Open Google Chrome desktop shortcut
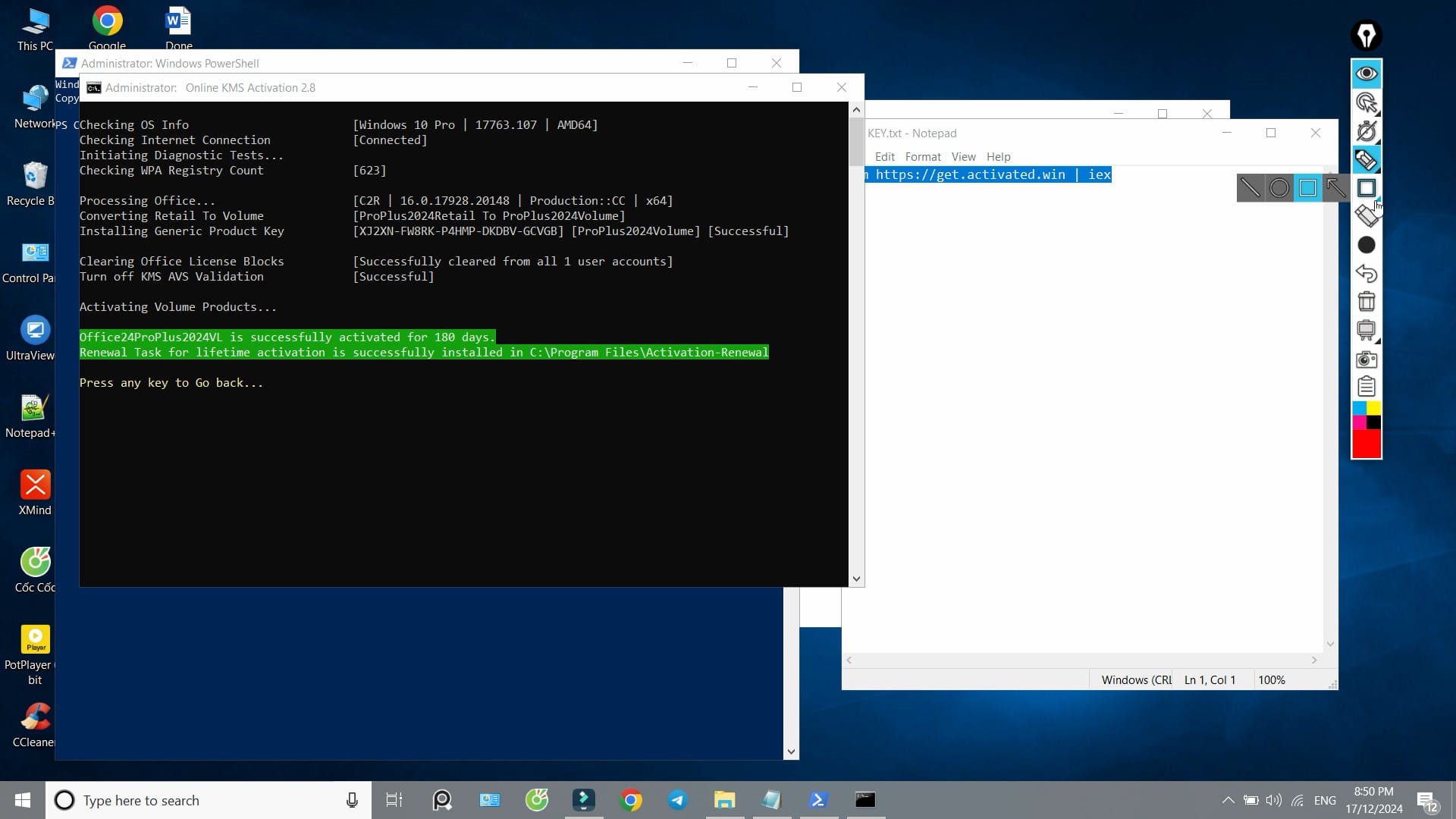1456x819 pixels. 107,27
